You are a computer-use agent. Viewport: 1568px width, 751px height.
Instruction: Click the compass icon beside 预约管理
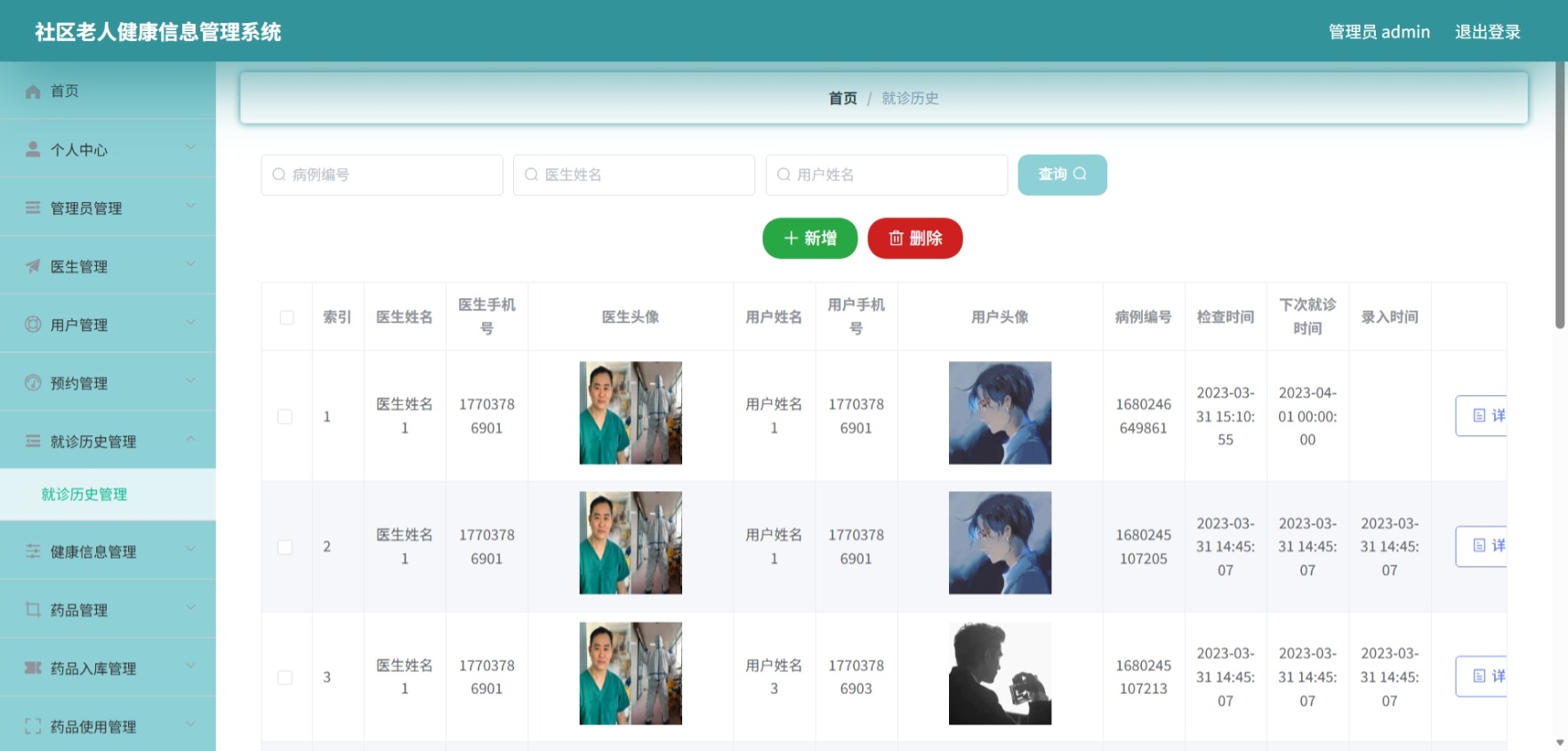pyautogui.click(x=33, y=383)
